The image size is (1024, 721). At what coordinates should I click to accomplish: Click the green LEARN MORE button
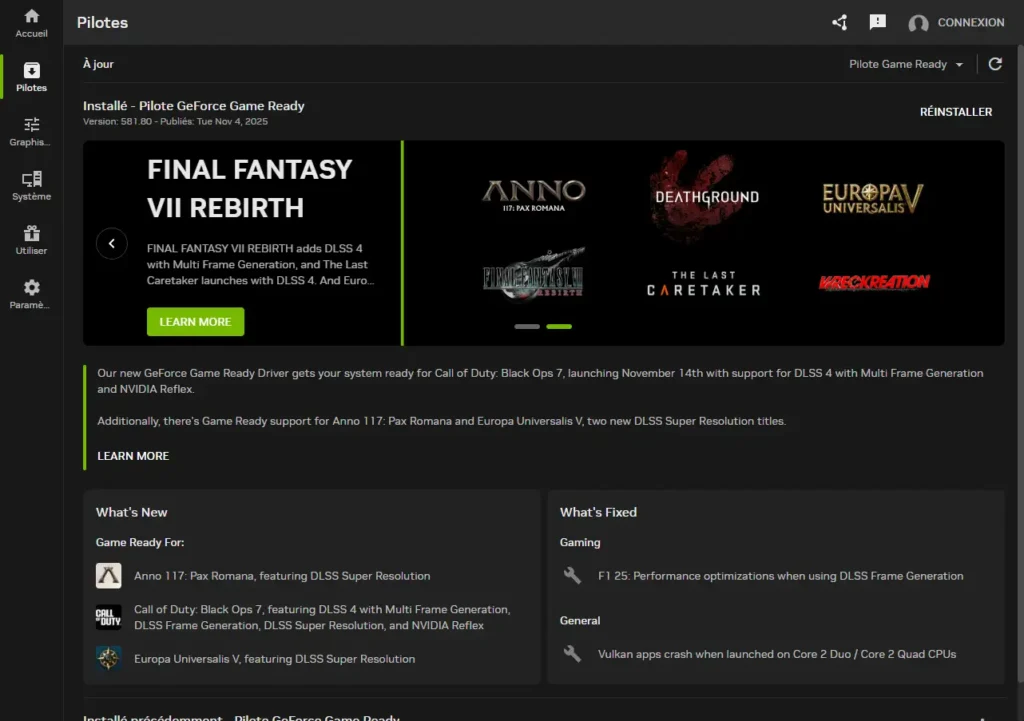pyautogui.click(x=195, y=322)
